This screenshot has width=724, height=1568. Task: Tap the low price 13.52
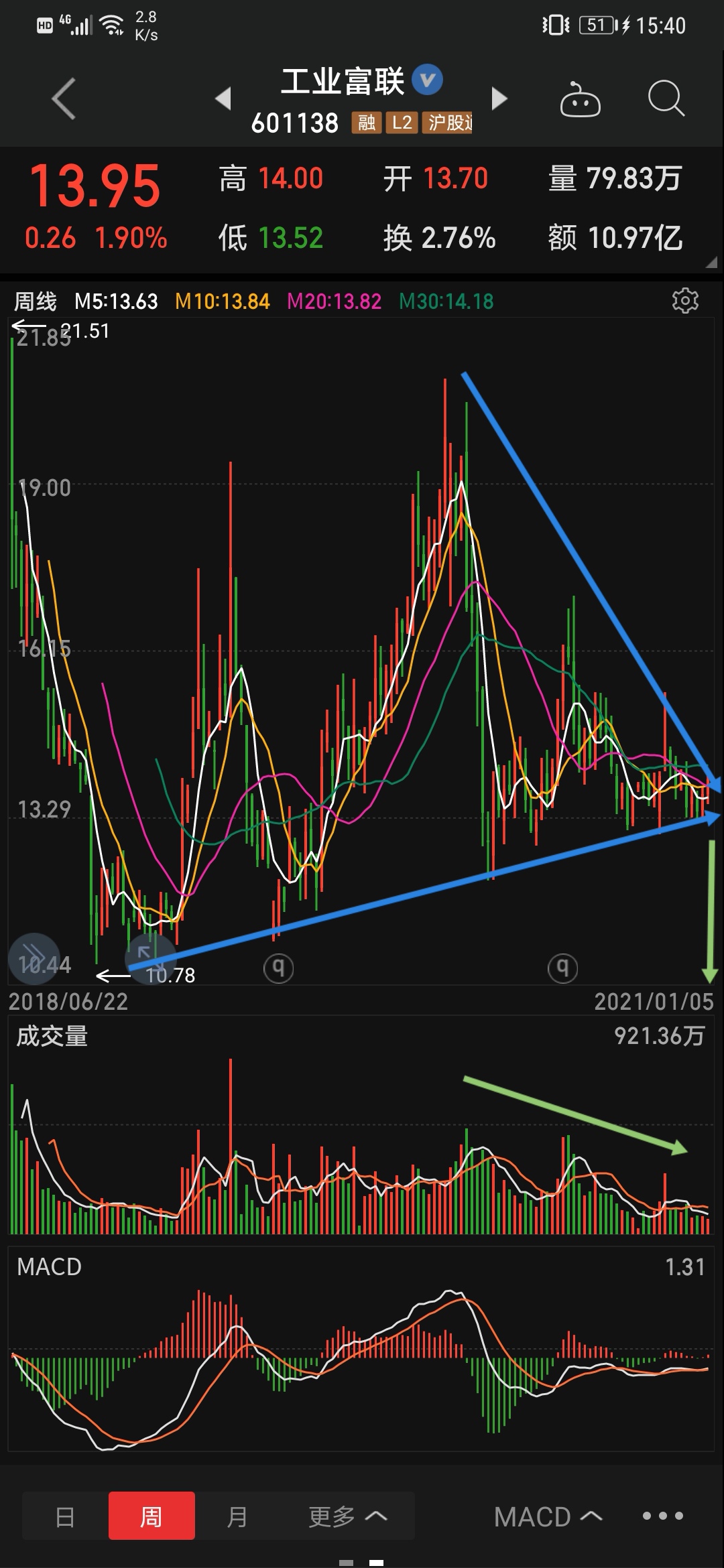coord(291,238)
